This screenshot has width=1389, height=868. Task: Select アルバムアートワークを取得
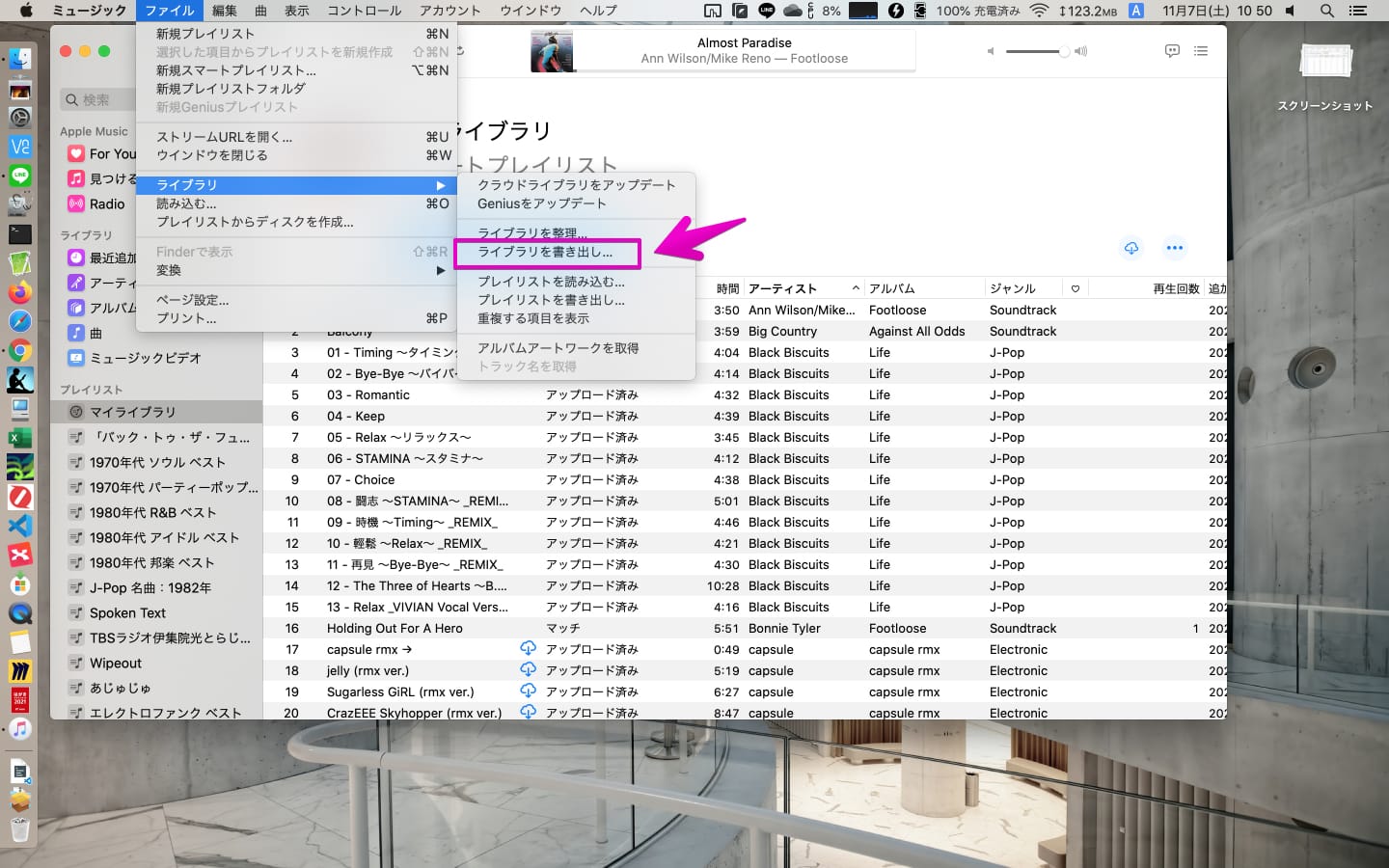(576, 348)
